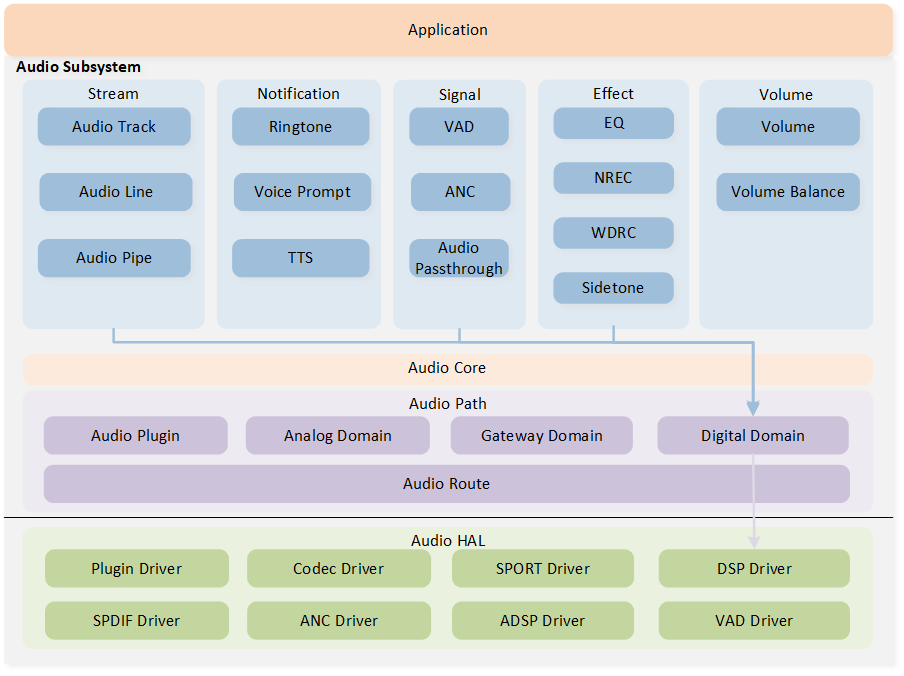Click the Audio Core bar
Screen dimensions: 904x676
pyautogui.click(x=447, y=369)
